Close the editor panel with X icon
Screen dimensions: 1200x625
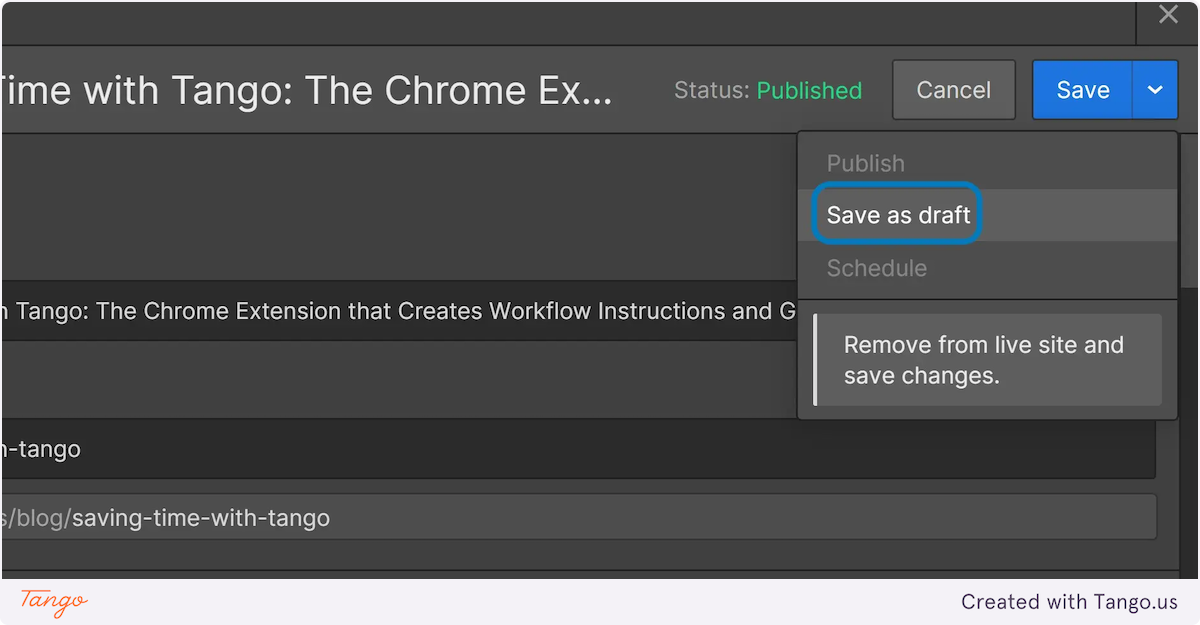click(1168, 15)
